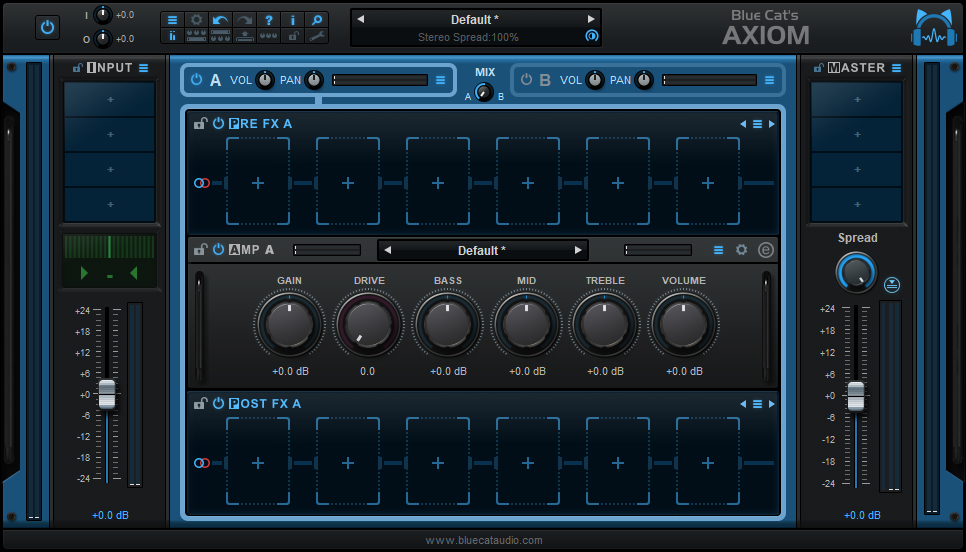966x552 pixels.
Task: Open global settings gear in top toolbar
Action: click(197, 20)
